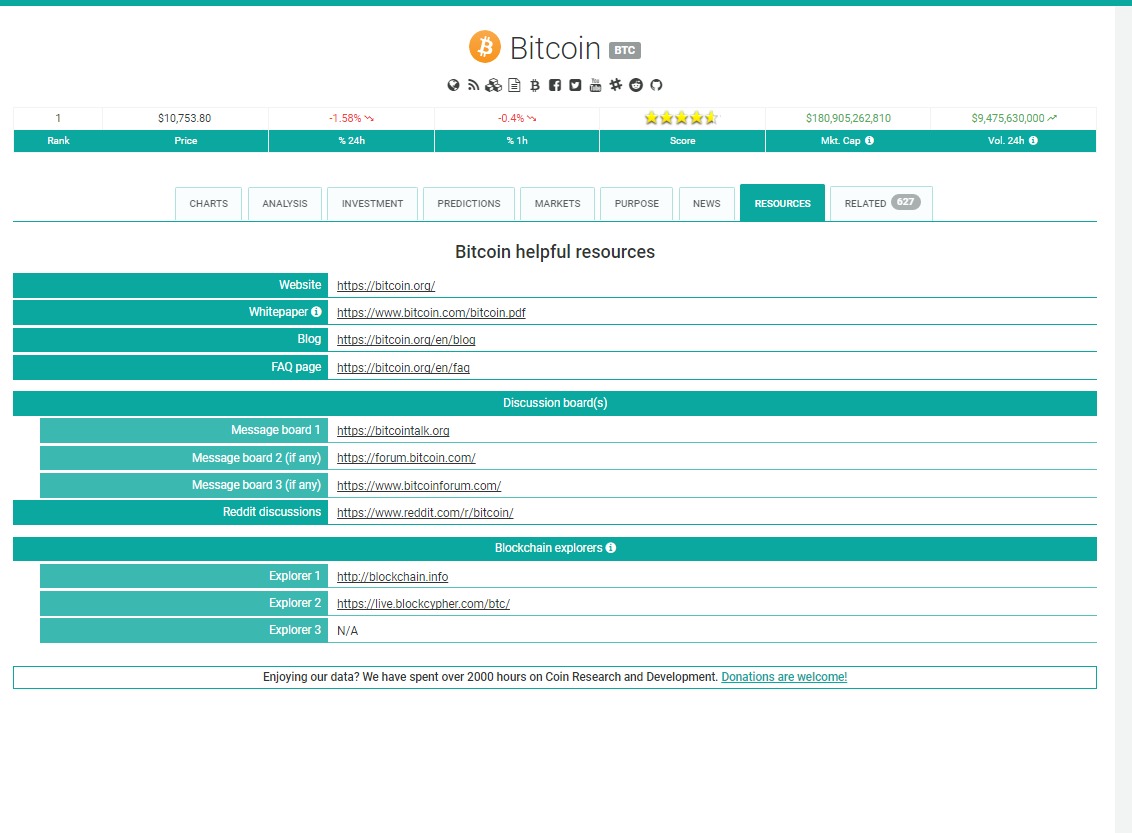Viewport: 1132px width, 833px height.
Task: Open the bitcoin.org FAQ link
Action: click(x=403, y=367)
